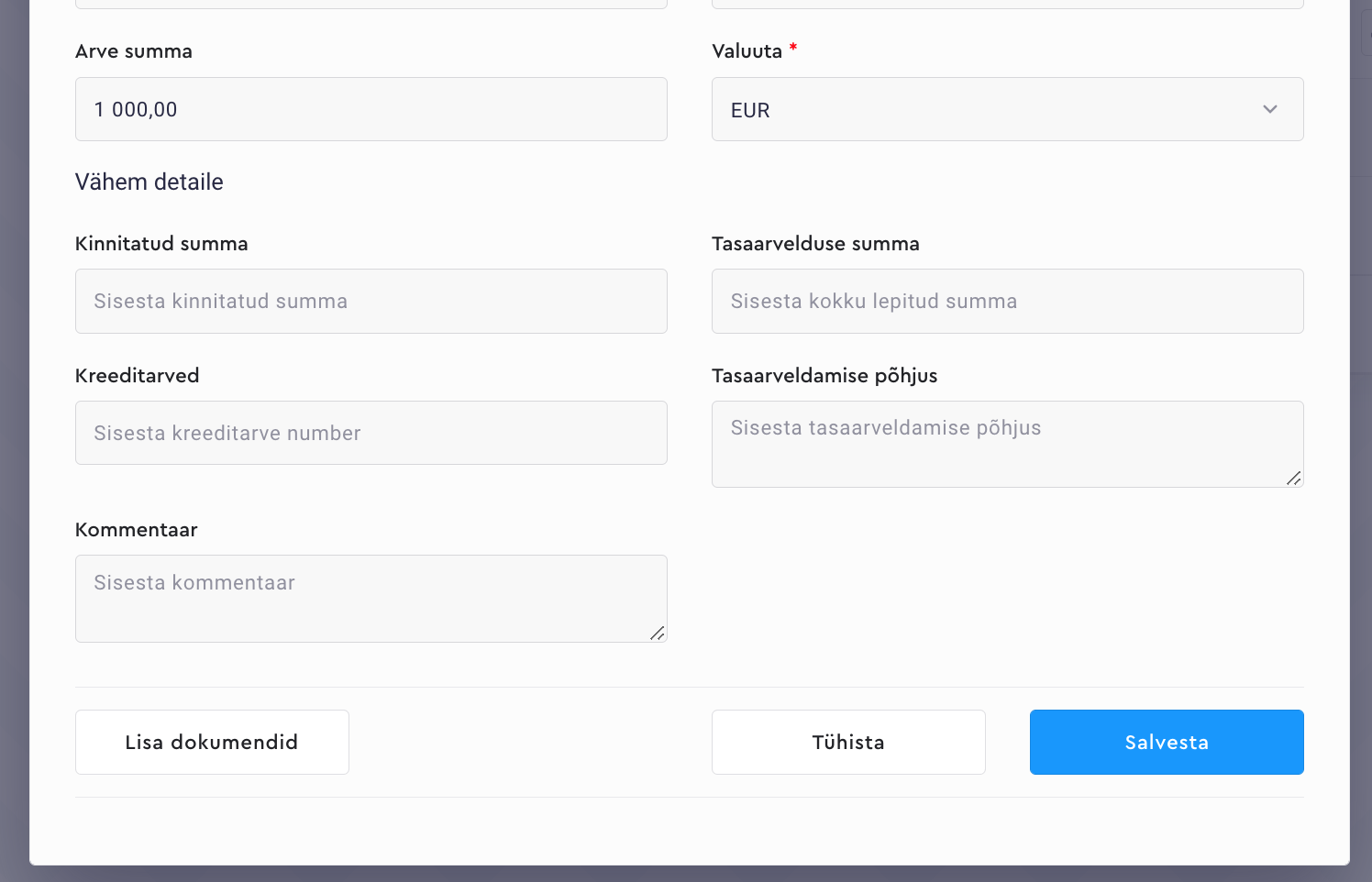Click the Kommentaar textarea resize handle
Image resolution: width=1372 pixels, height=882 pixels.
[x=657, y=633]
